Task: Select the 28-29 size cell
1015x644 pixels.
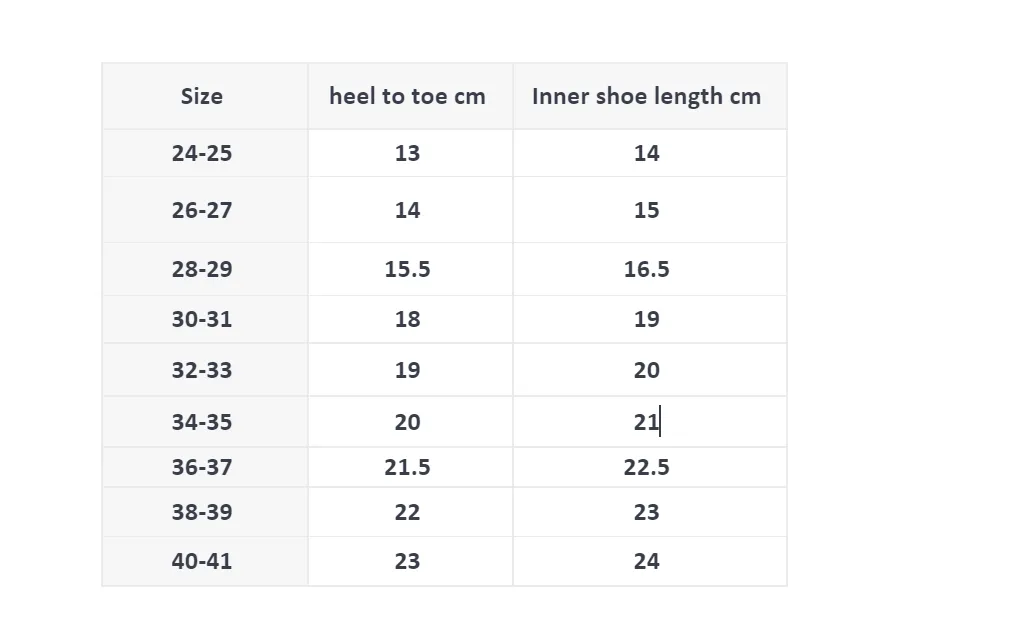Action: click(205, 269)
